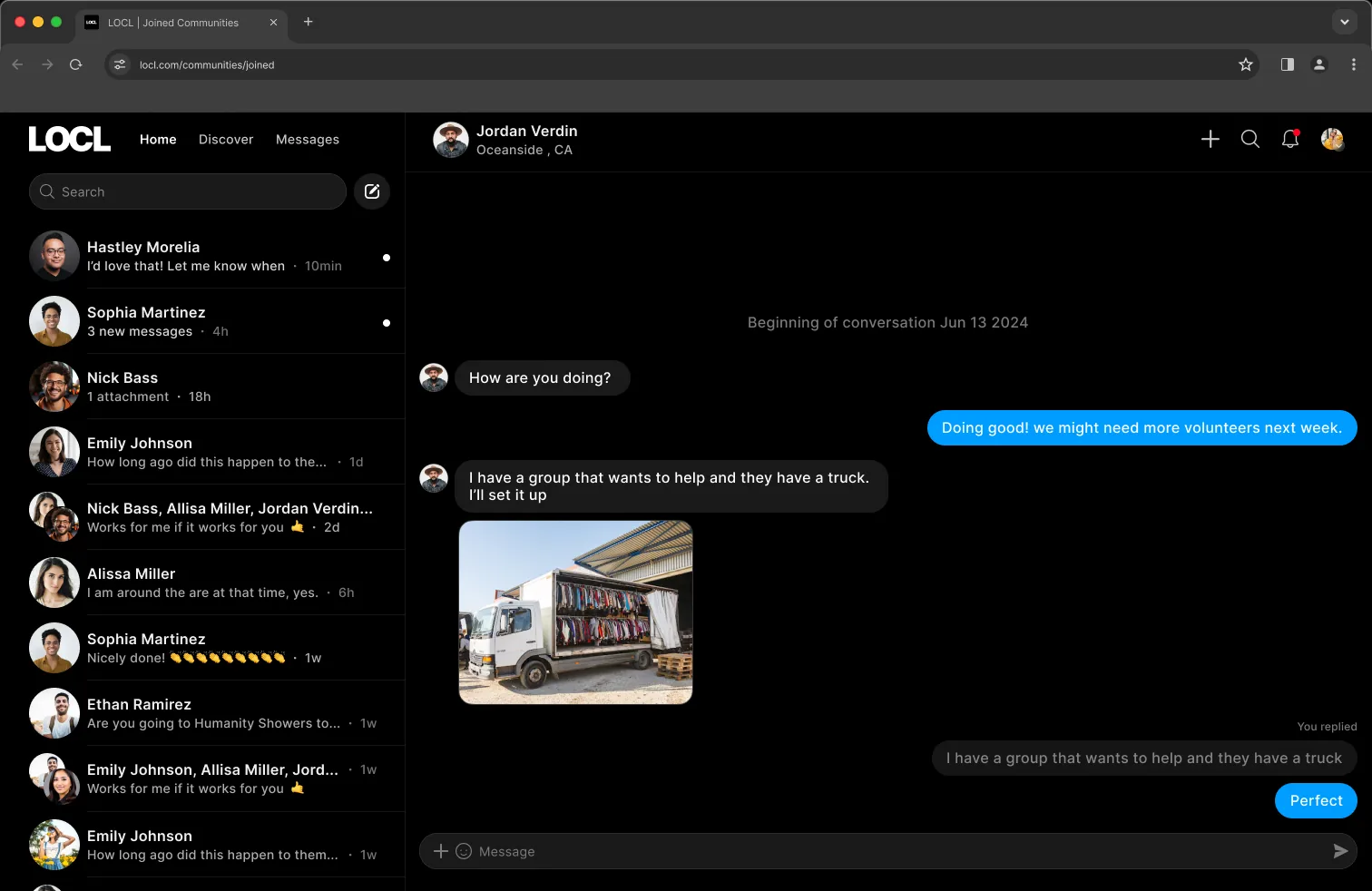Go to the Home nav item

tap(158, 139)
